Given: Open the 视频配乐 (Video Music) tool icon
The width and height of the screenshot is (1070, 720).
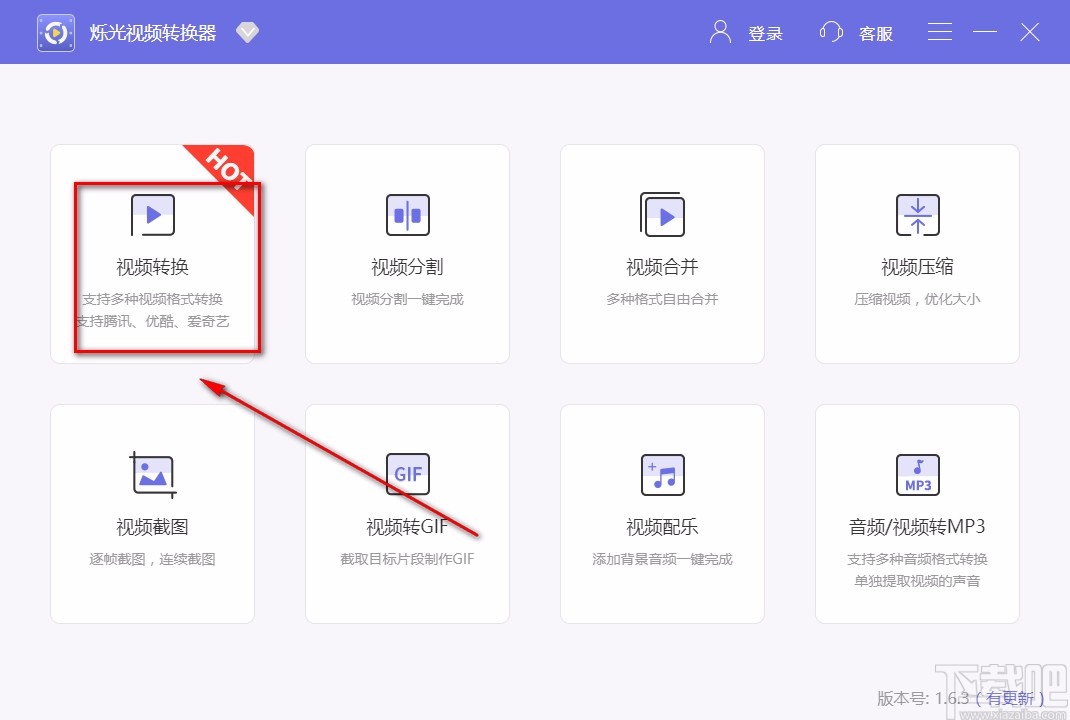Looking at the screenshot, I should (662, 474).
